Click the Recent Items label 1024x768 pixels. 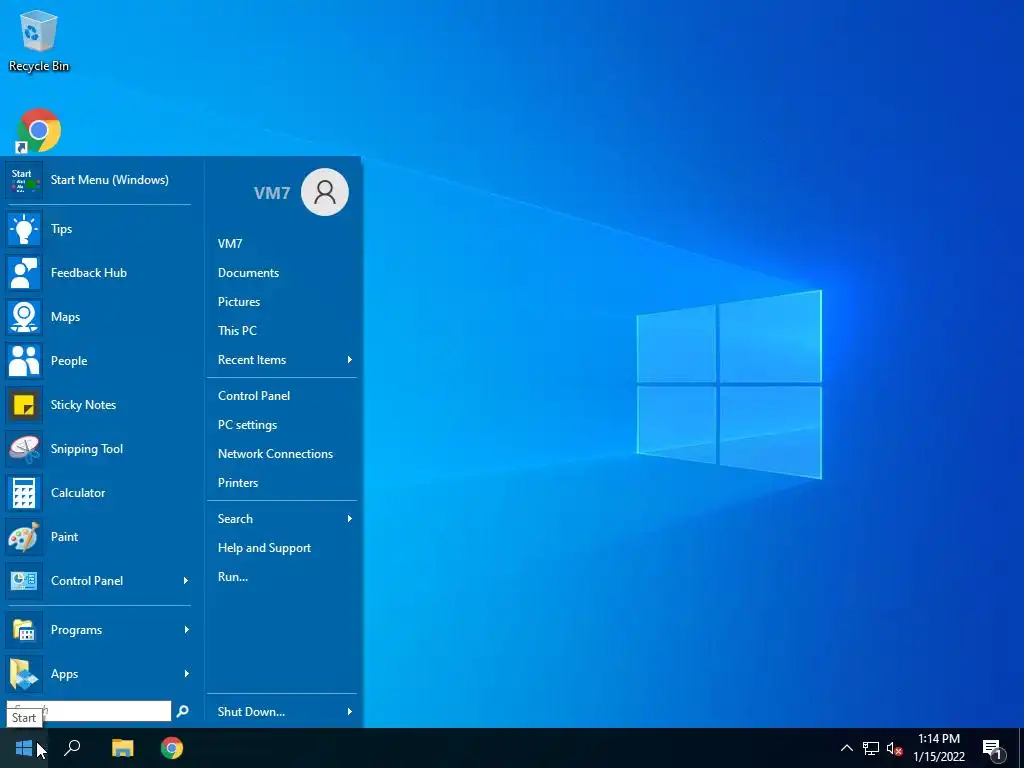252,360
